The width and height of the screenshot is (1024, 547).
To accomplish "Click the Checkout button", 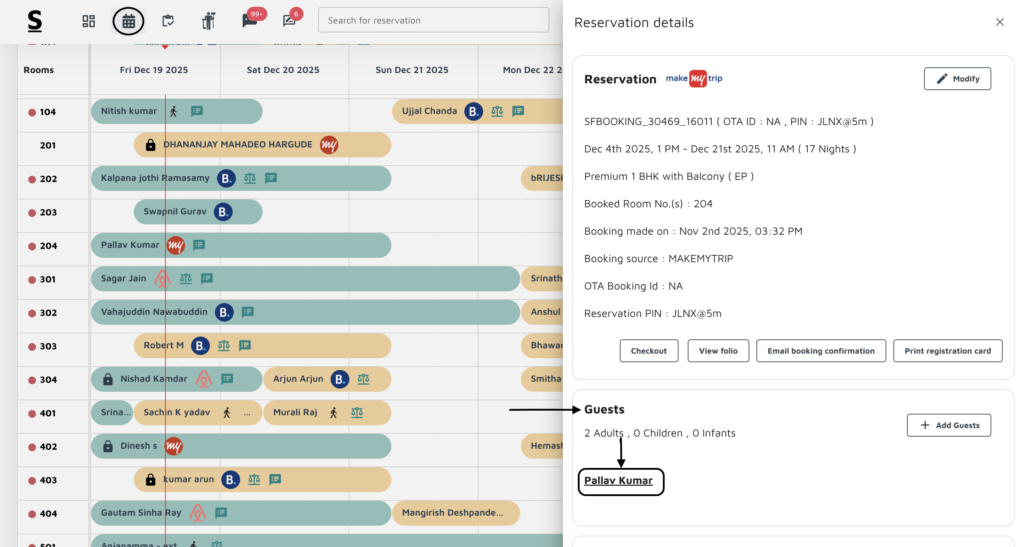I will (649, 351).
